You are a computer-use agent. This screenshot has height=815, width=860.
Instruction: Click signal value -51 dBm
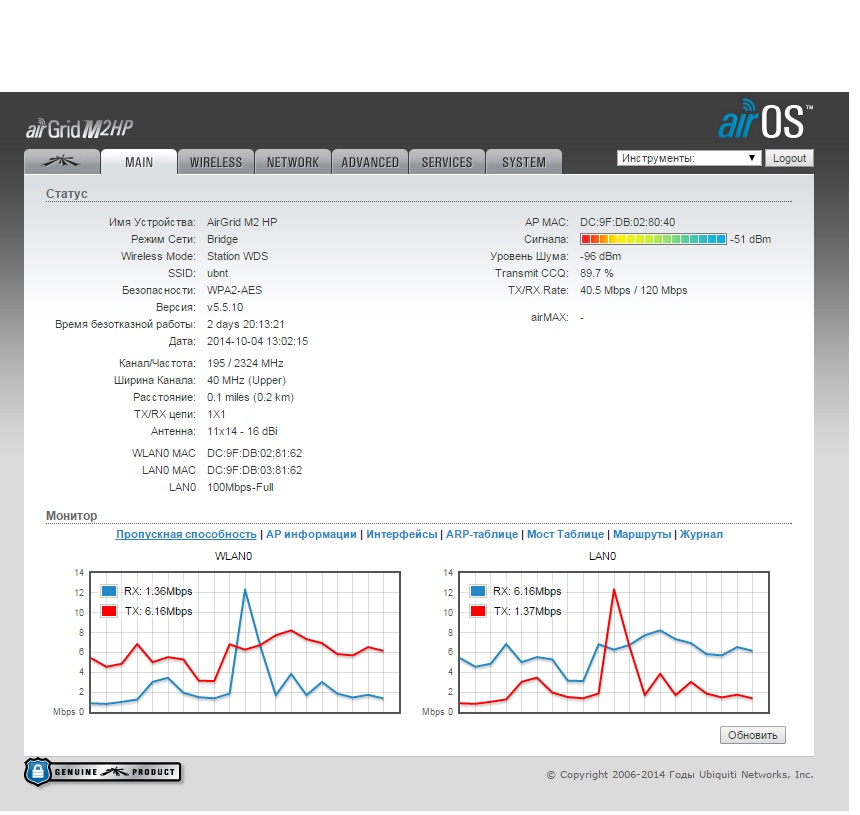[750, 239]
